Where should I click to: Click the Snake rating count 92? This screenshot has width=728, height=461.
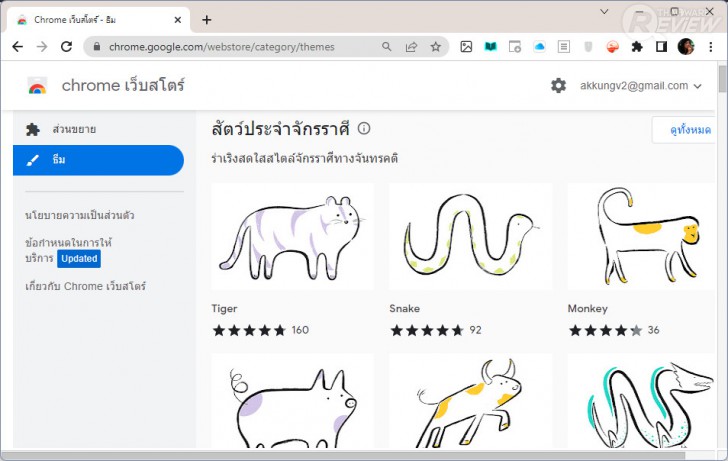pos(475,330)
